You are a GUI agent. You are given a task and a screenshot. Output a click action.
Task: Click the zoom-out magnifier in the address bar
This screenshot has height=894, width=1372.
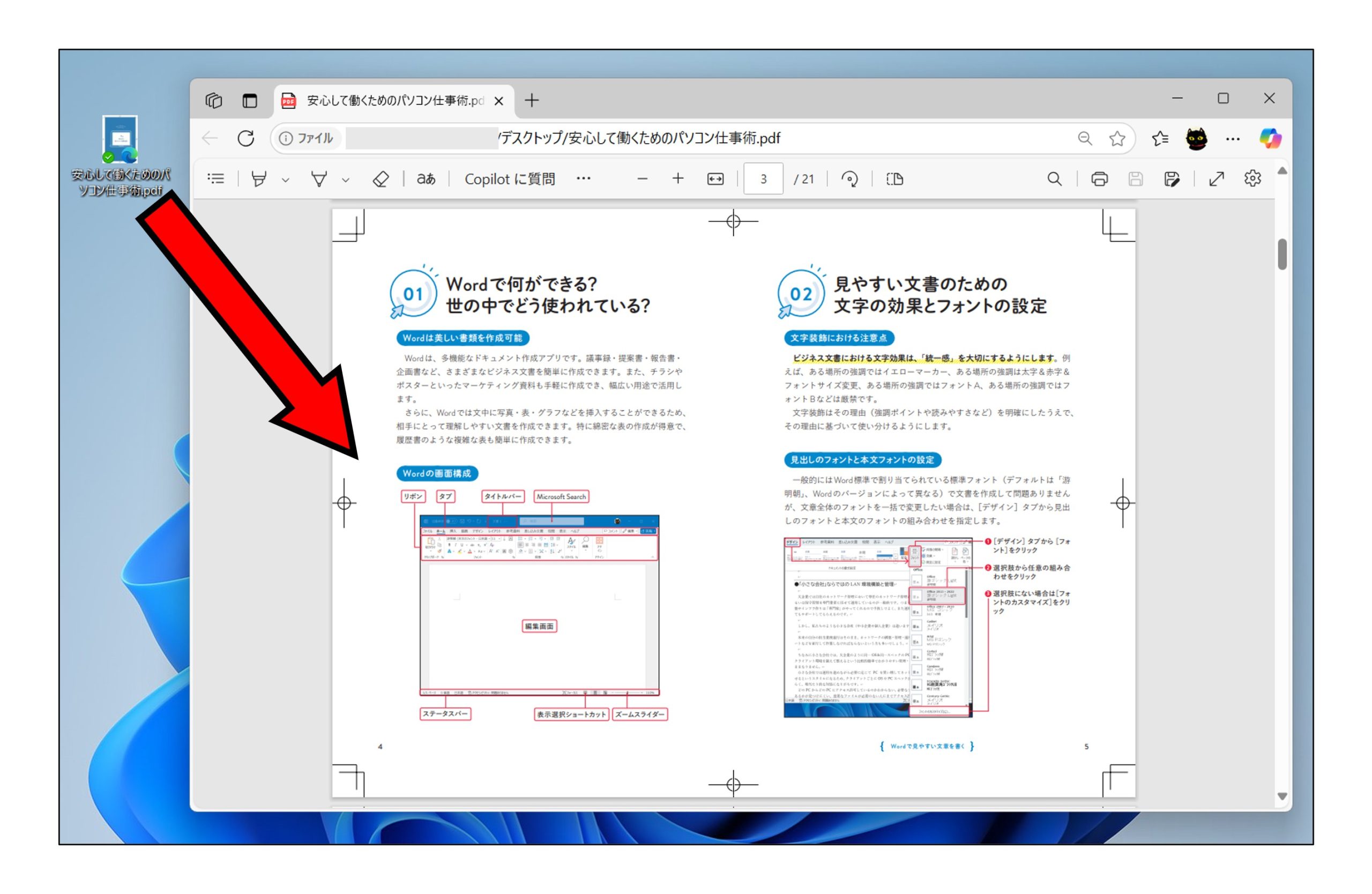click(x=1084, y=138)
